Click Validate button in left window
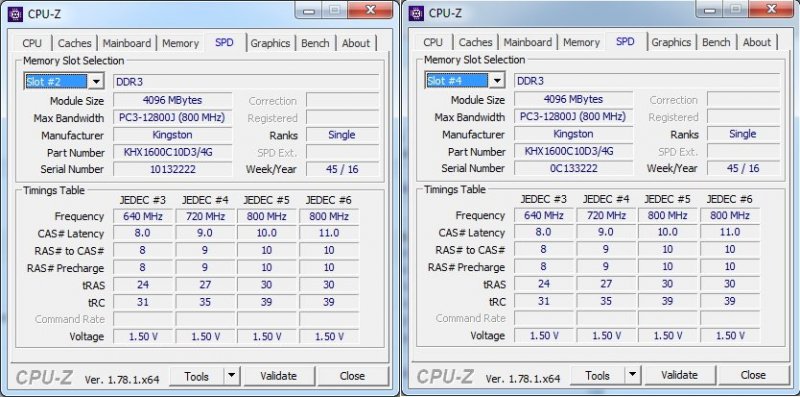800x397 pixels. tap(279, 376)
